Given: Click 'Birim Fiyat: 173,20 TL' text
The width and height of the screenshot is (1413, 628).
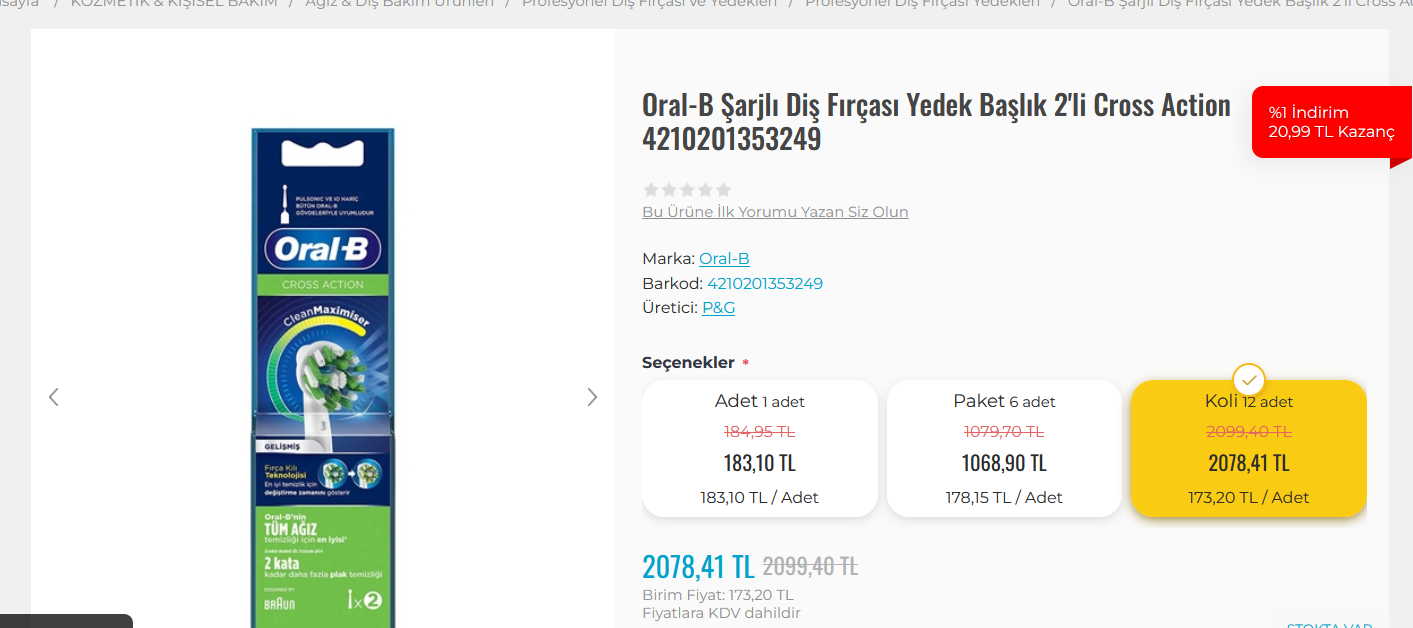Looking at the screenshot, I should [718, 595].
